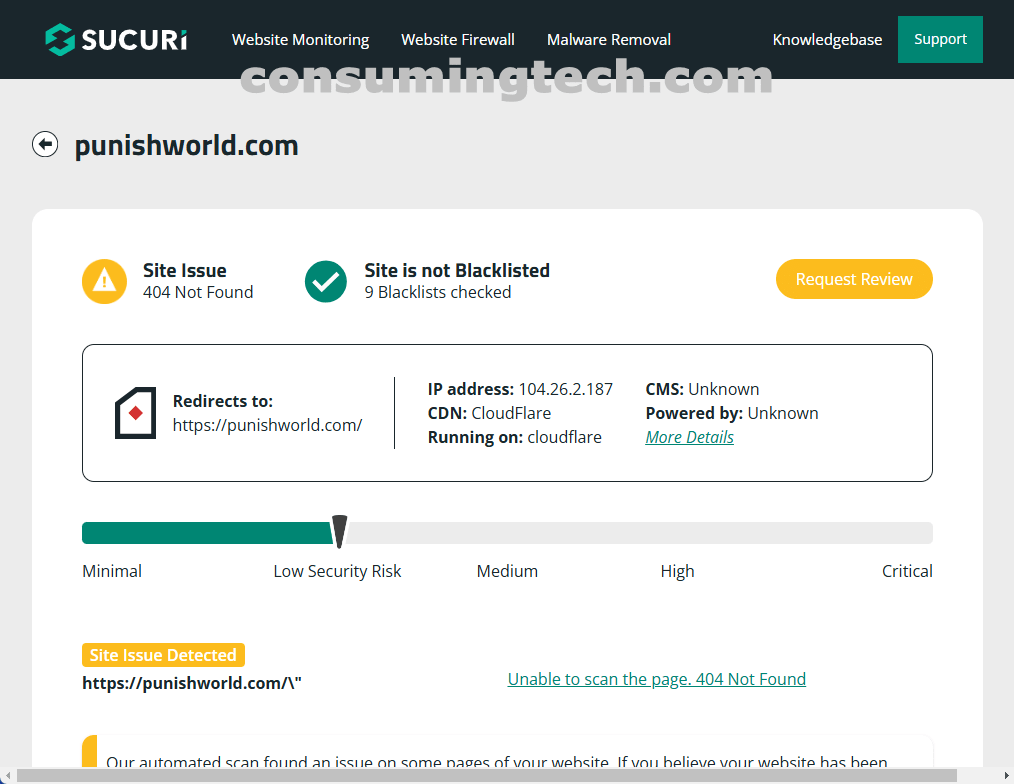Click 'Powered by: Unknown' text
The height and width of the screenshot is (784, 1014).
point(731,413)
